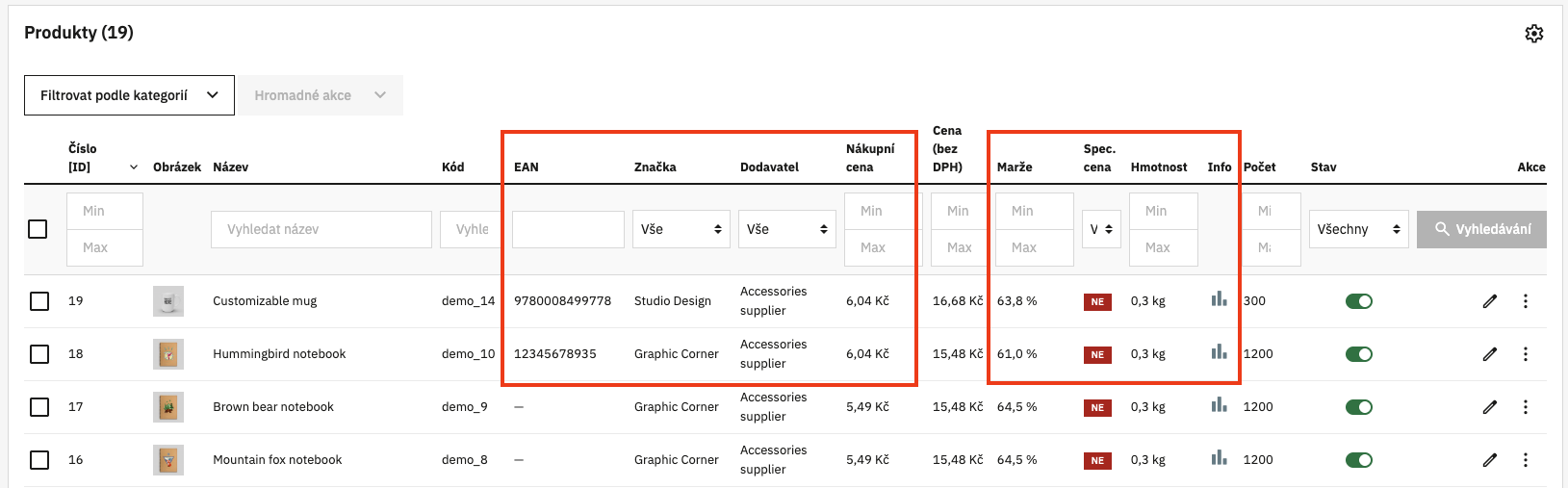This screenshot has height=488, width=1568.
Task: Open the table settings gear icon
Action: pos(1534,34)
